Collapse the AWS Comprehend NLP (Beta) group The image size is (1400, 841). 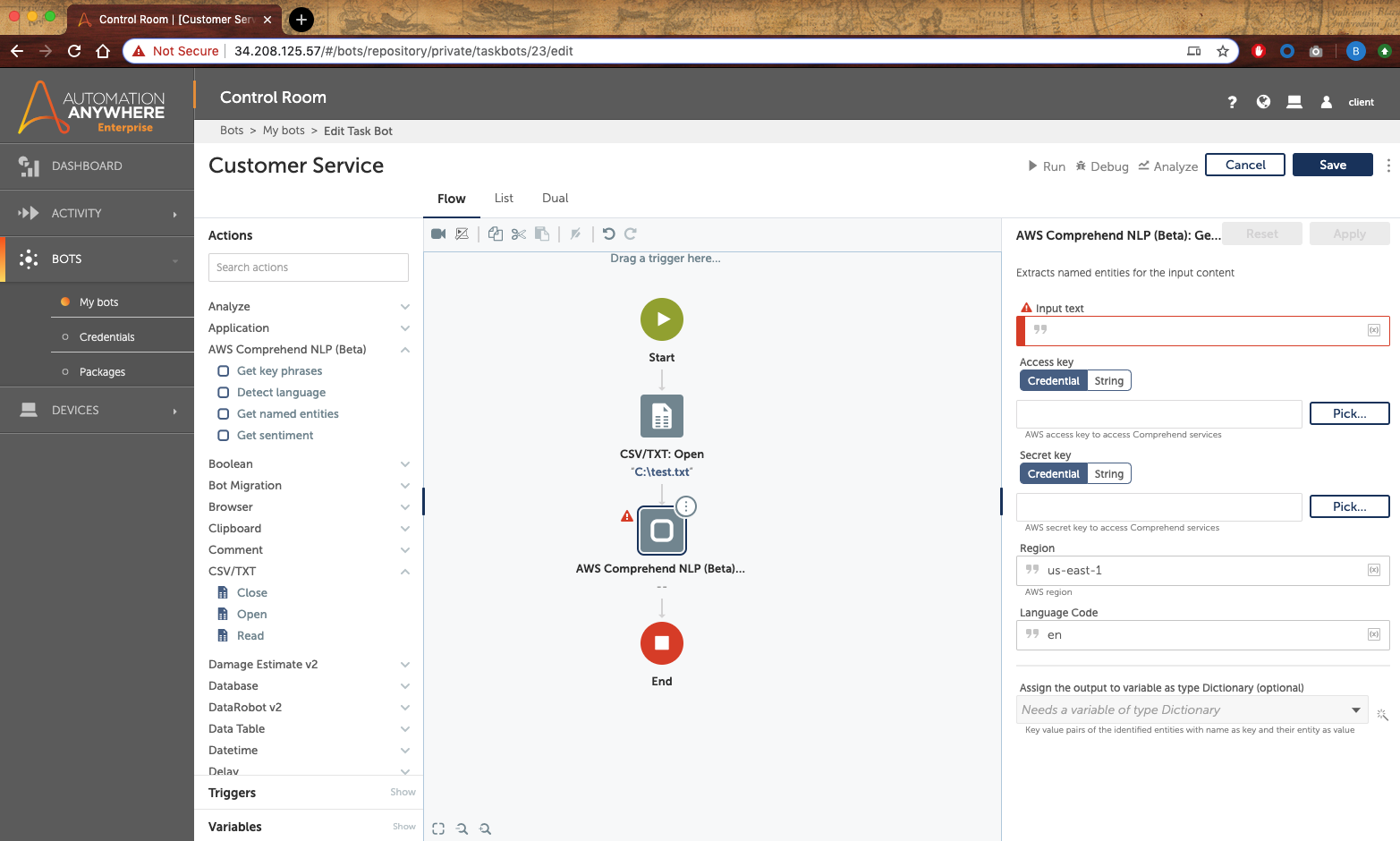405,350
